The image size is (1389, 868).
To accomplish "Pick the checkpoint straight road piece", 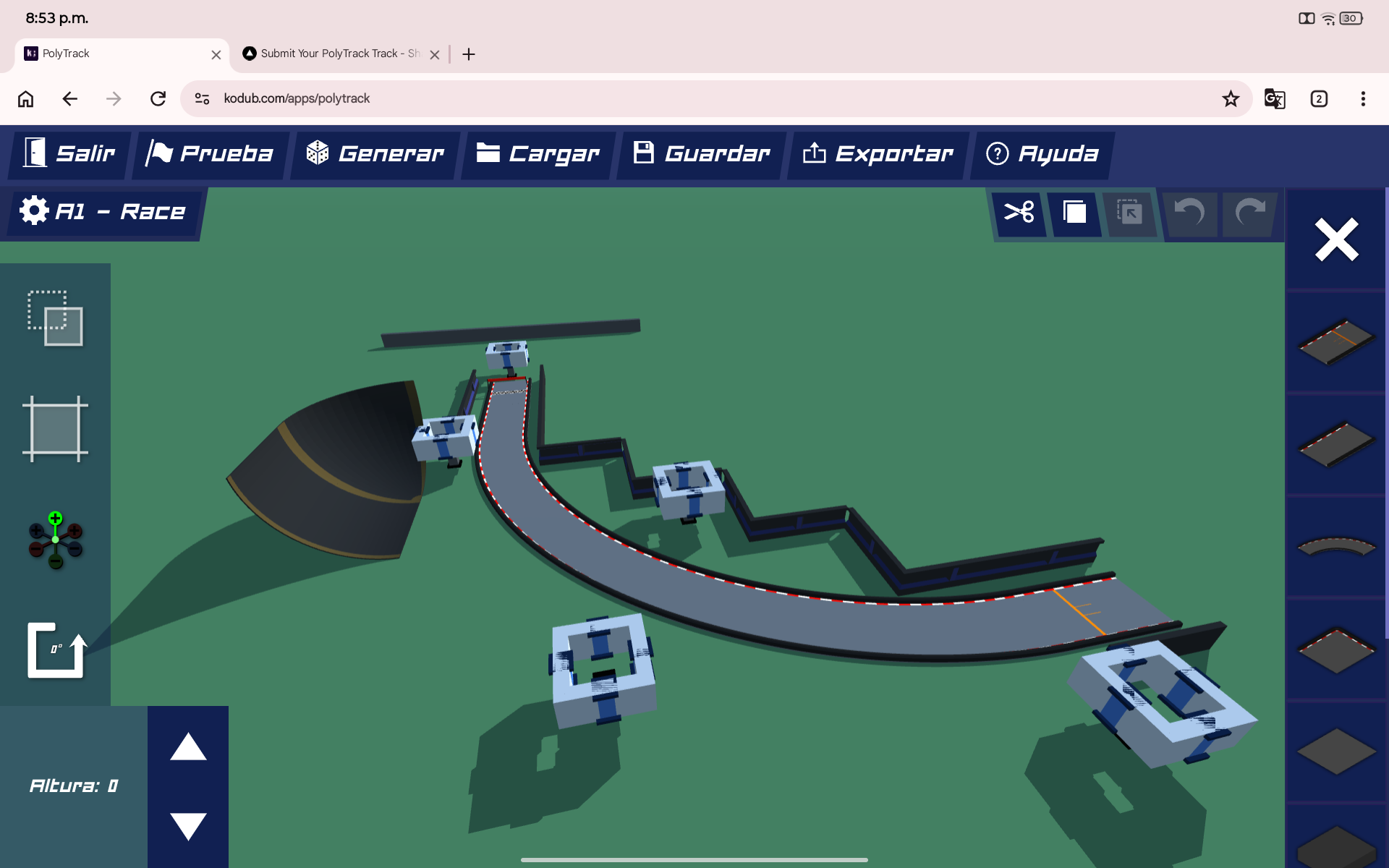I will click(x=1336, y=341).
